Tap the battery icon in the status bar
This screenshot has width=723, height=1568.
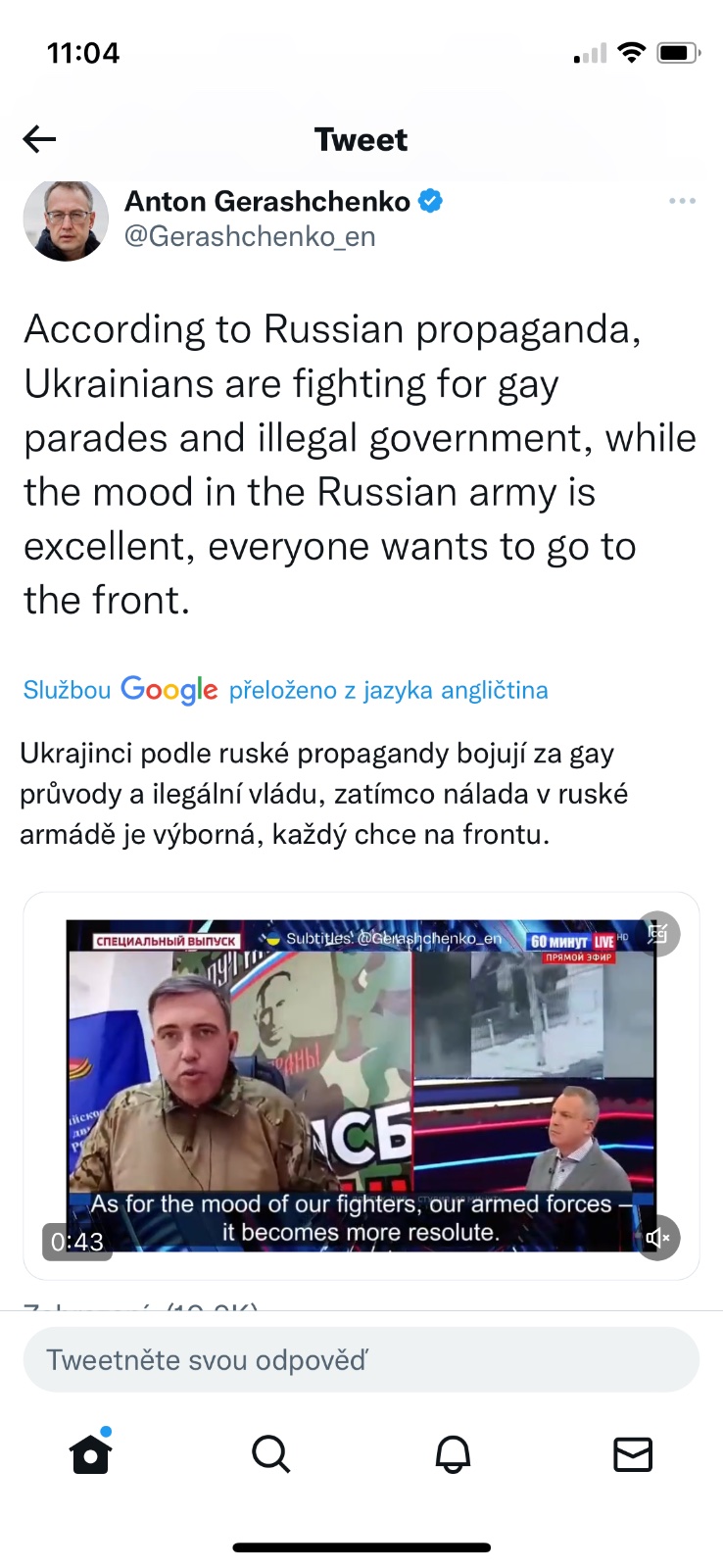point(678,53)
